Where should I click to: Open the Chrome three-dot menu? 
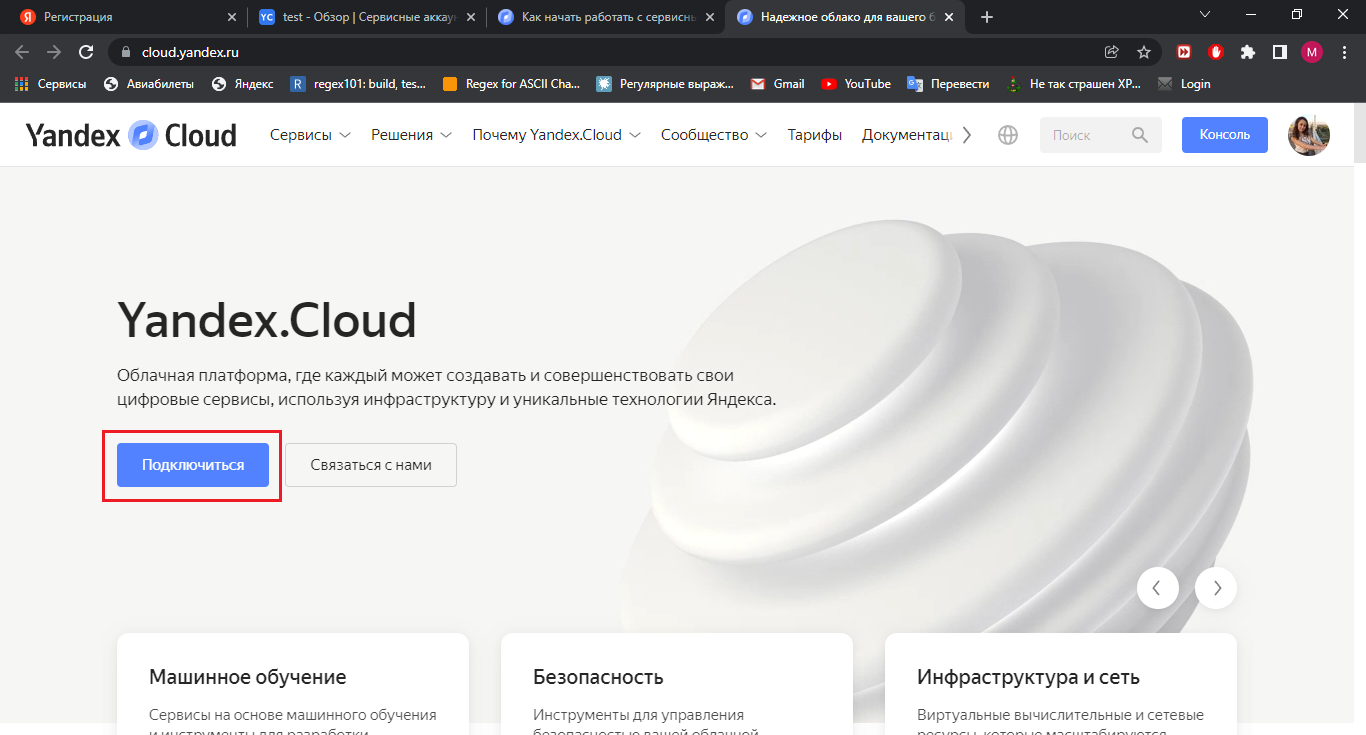(x=1343, y=52)
